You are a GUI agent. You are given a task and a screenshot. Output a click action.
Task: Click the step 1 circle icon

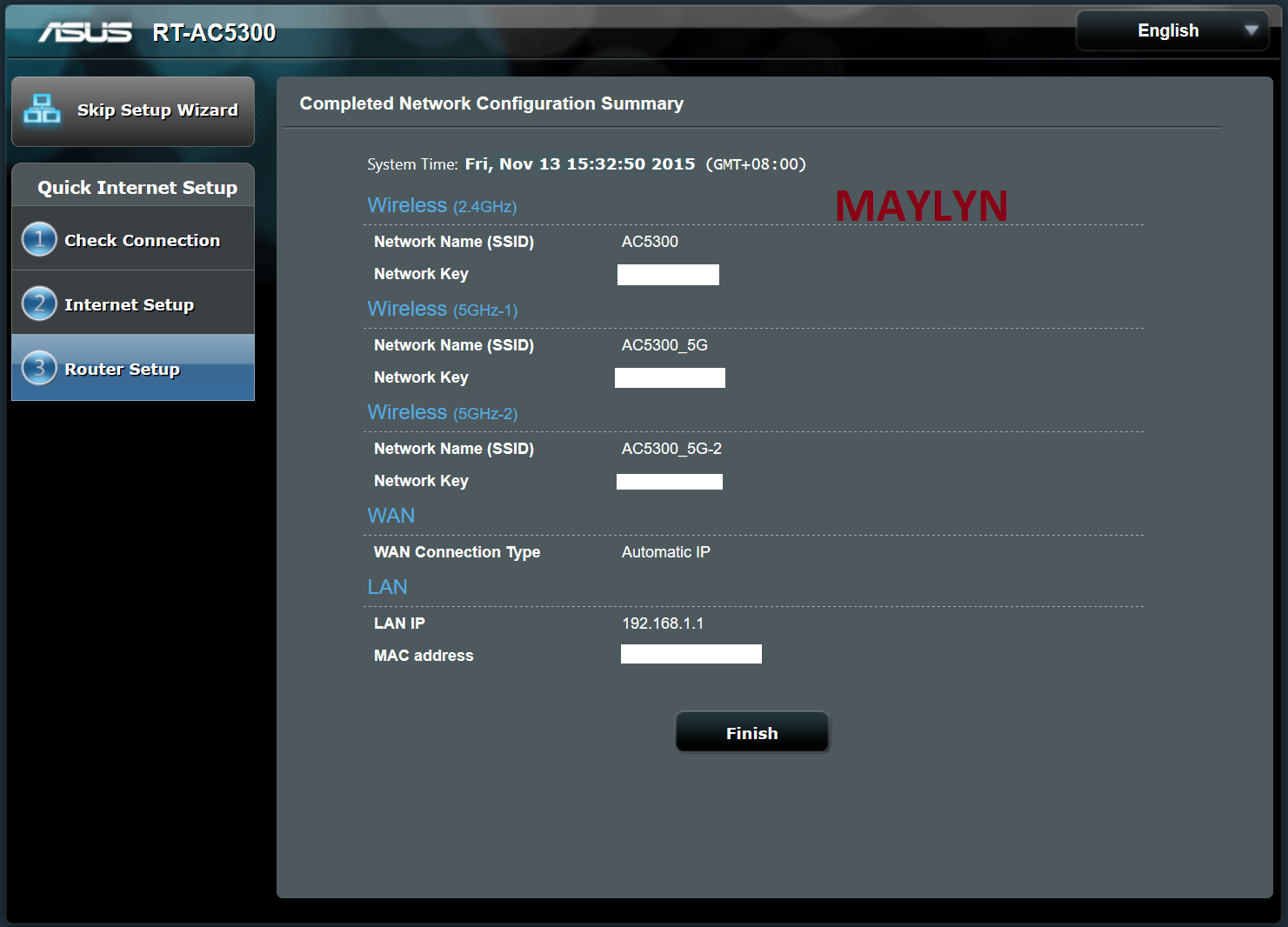coord(39,240)
